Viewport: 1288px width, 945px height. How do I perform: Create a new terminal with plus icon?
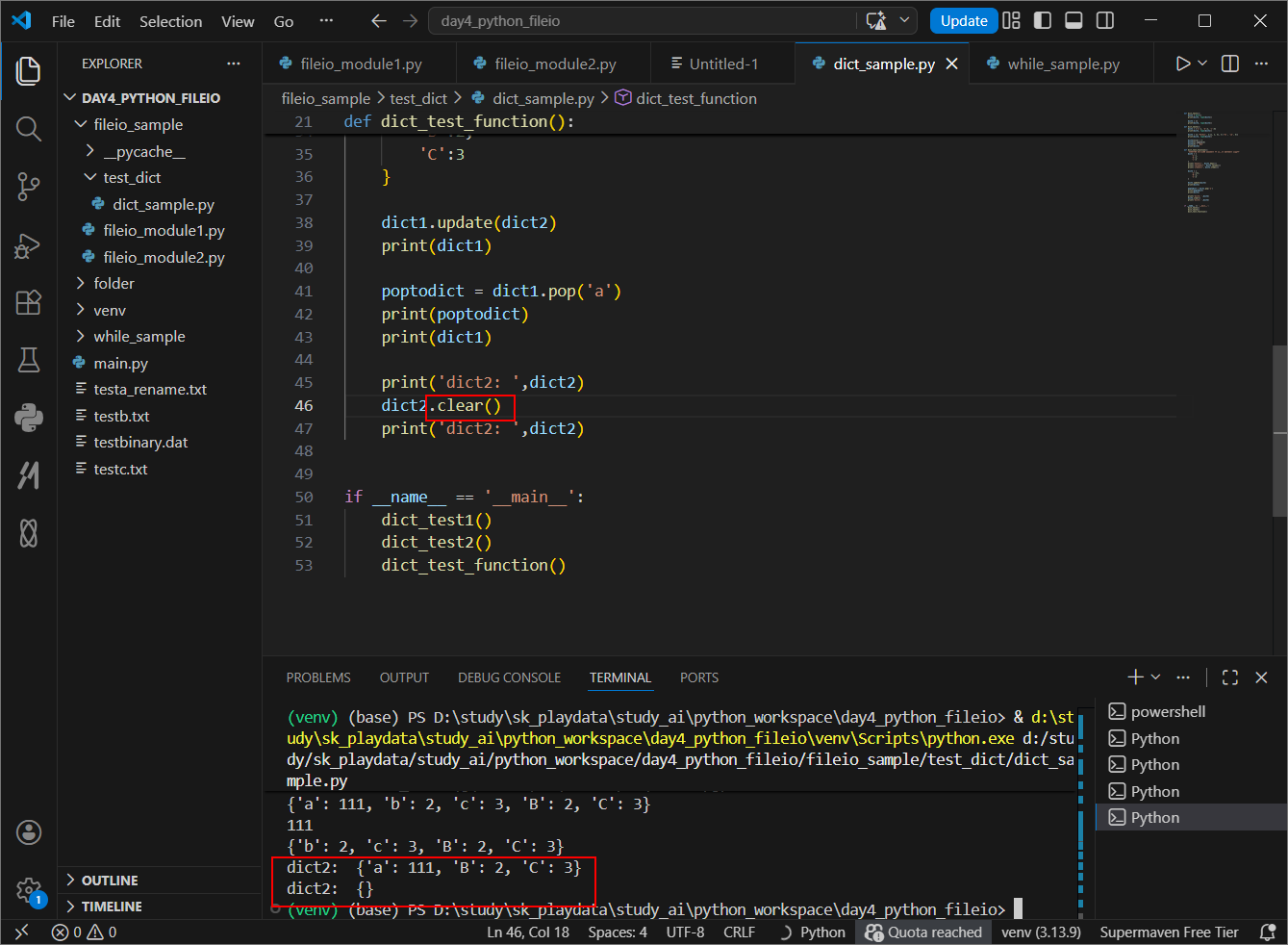coord(1136,677)
